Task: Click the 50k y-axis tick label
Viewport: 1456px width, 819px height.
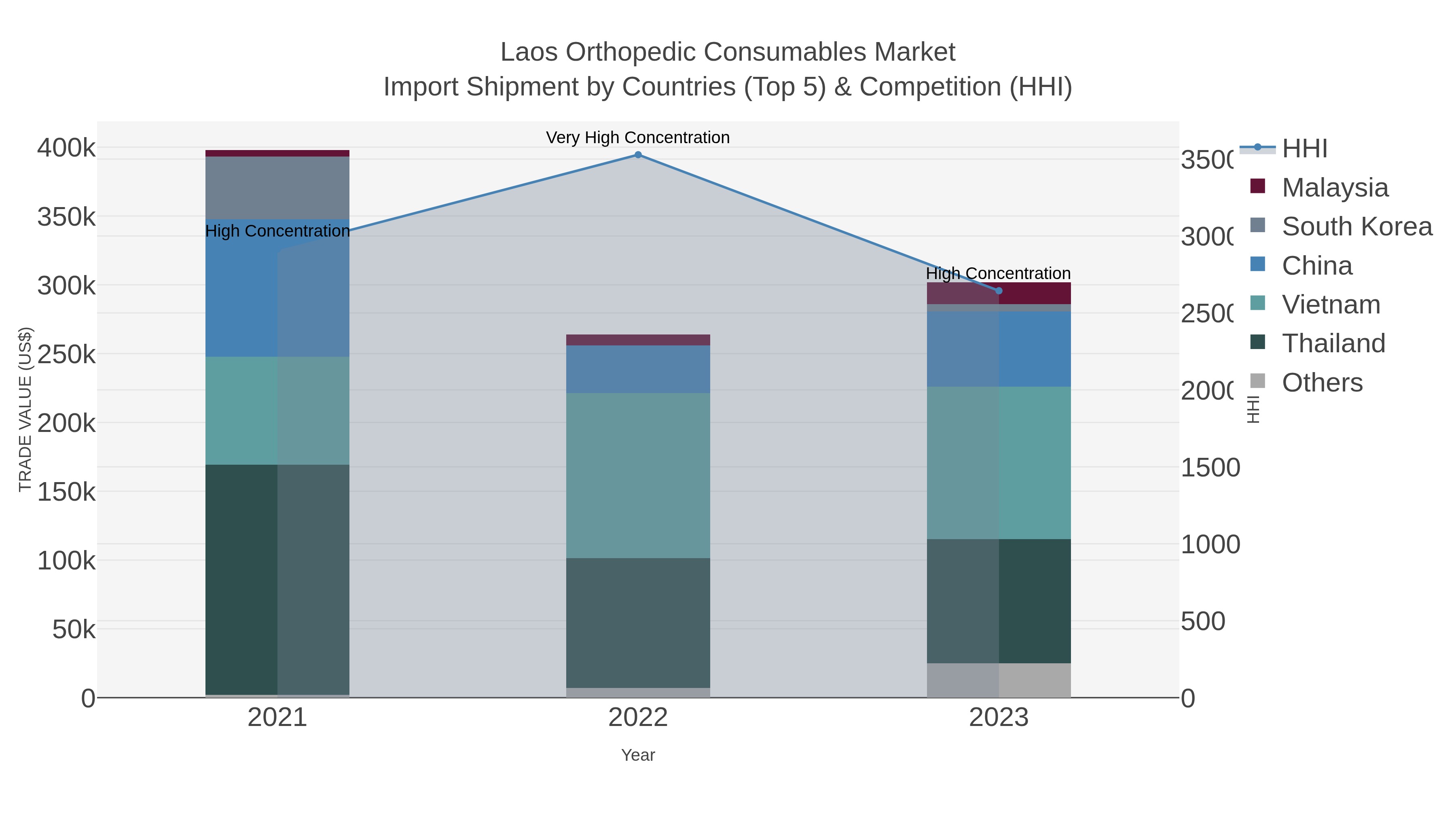Action: coord(74,629)
